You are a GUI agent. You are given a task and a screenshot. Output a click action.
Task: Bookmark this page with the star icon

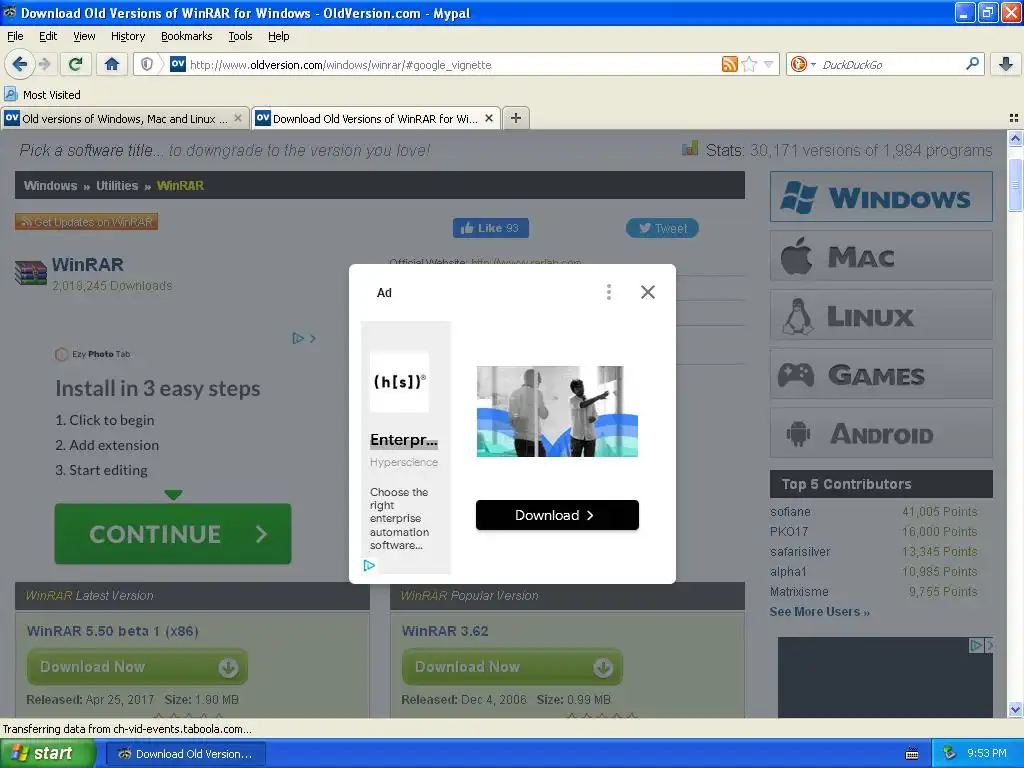pyautogui.click(x=749, y=64)
